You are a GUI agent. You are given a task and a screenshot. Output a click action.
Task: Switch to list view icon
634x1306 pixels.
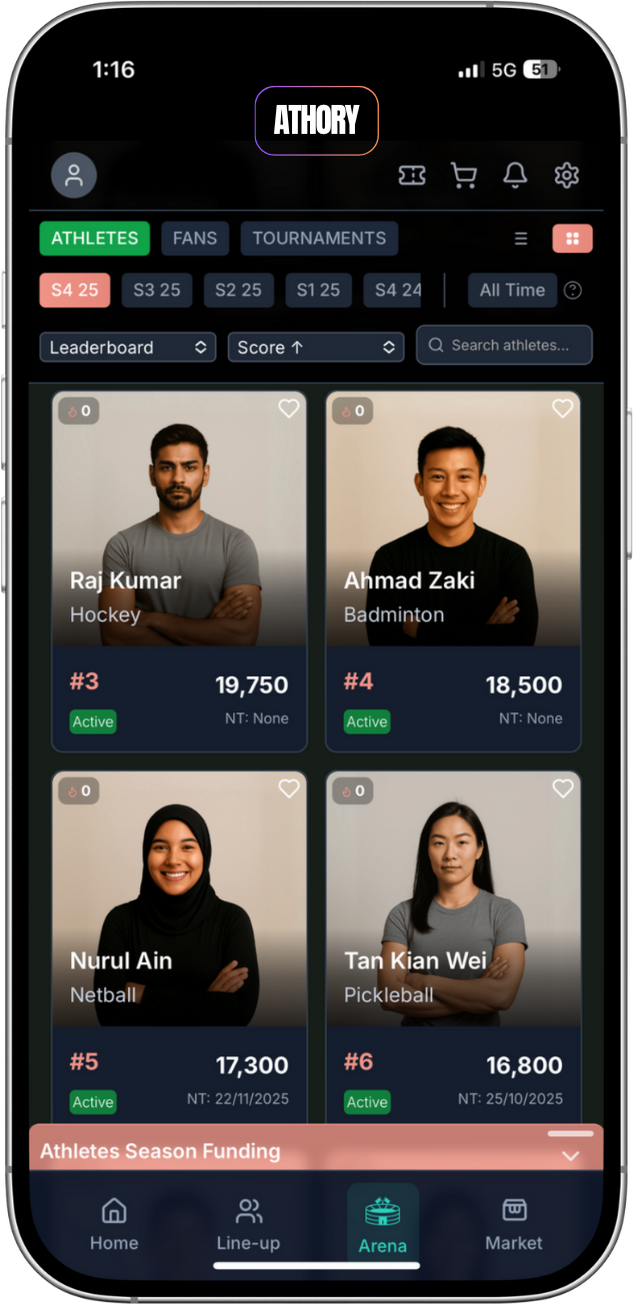(521, 238)
